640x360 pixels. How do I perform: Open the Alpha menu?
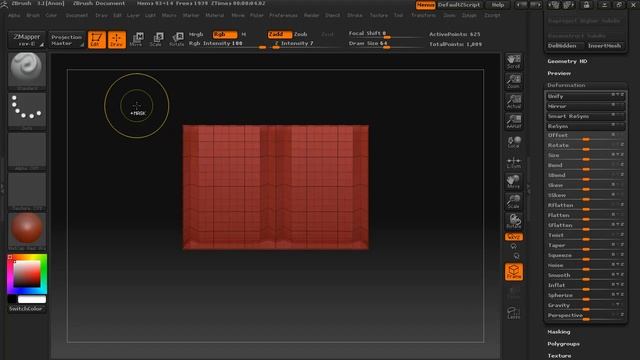tap(14, 15)
